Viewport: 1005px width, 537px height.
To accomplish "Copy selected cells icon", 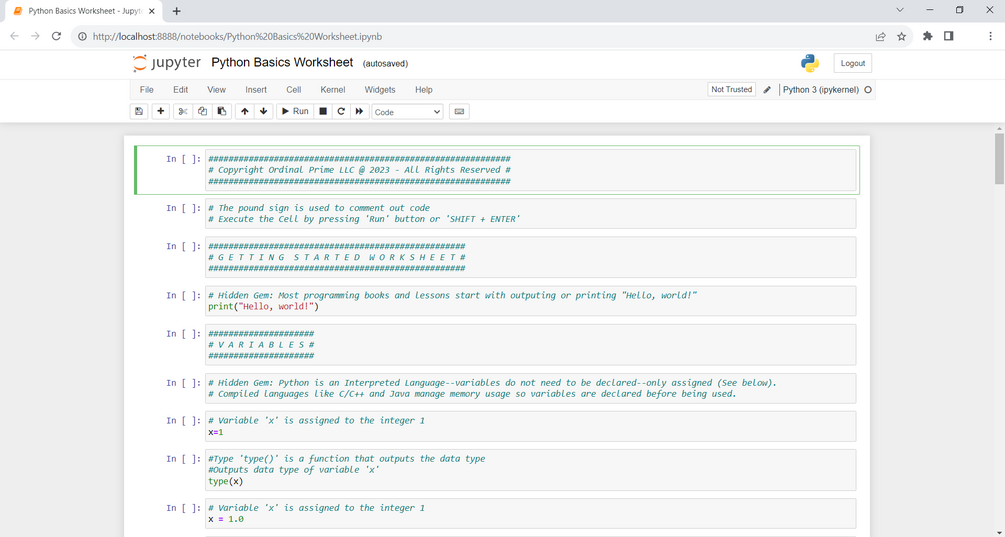I will (x=203, y=112).
